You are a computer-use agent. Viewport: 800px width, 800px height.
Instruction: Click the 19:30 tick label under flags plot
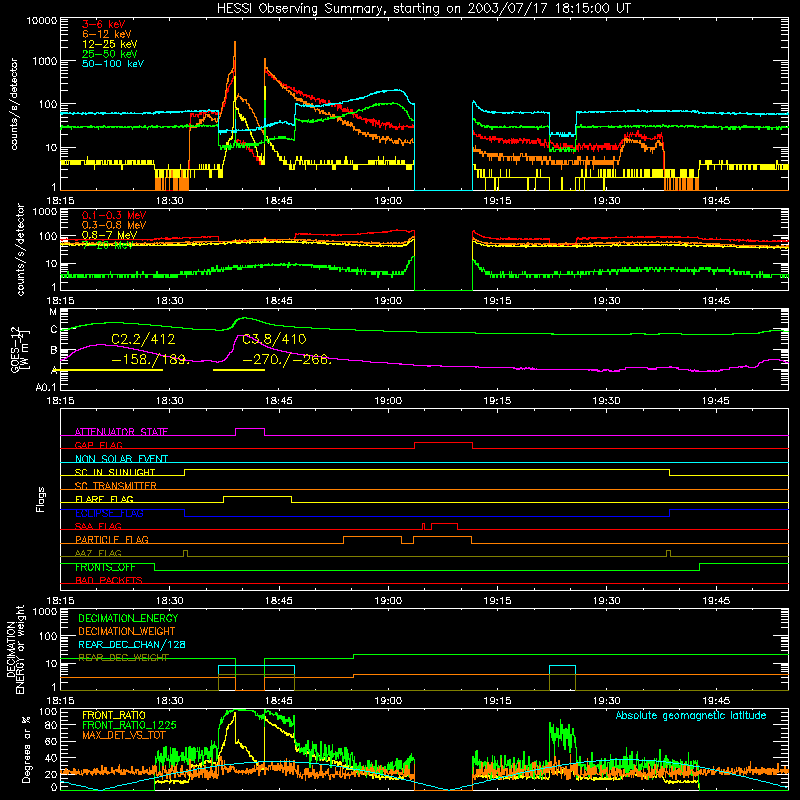click(x=607, y=601)
